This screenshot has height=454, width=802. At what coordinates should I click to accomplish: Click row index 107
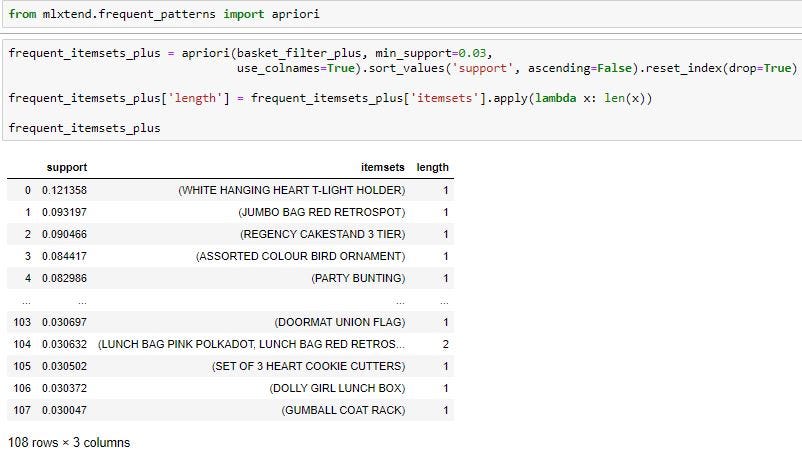22,410
